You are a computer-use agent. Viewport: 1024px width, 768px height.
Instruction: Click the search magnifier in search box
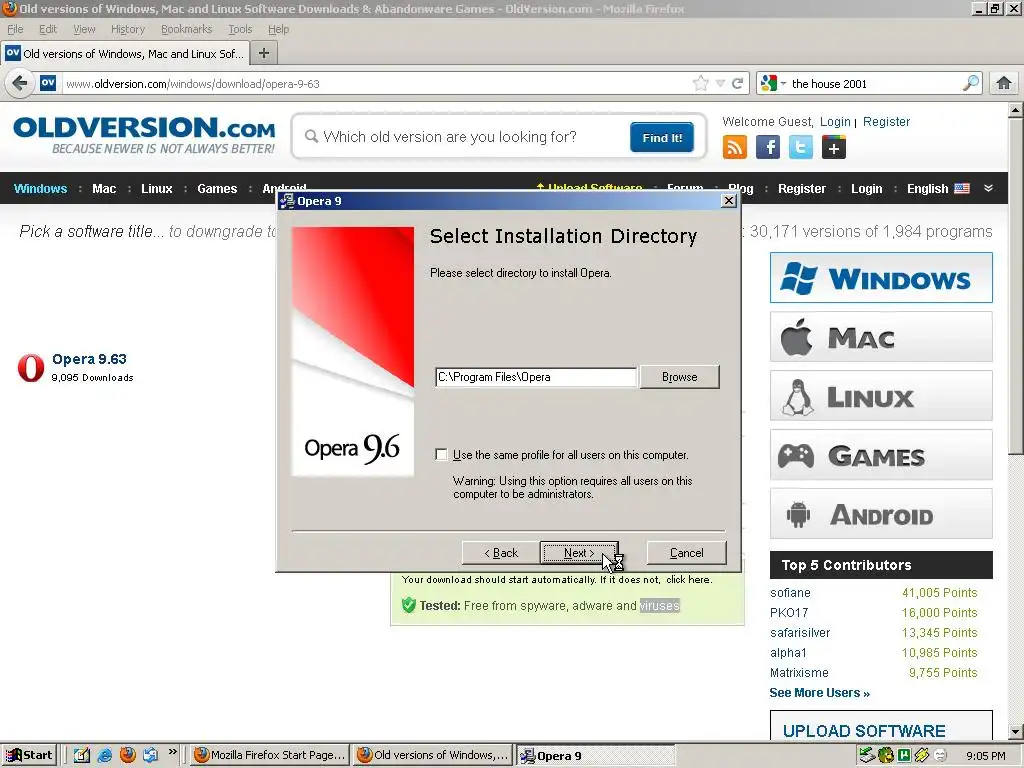click(x=971, y=83)
